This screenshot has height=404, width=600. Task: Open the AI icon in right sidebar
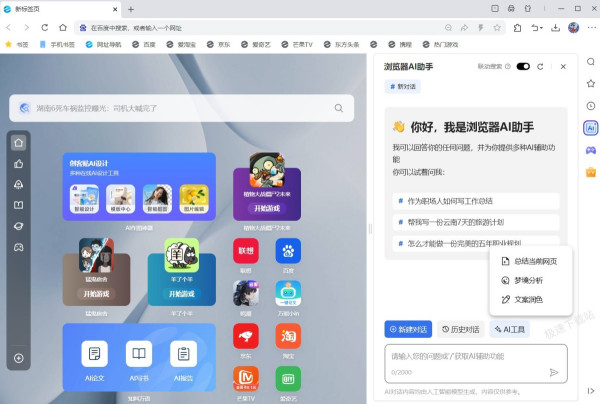tap(591, 128)
